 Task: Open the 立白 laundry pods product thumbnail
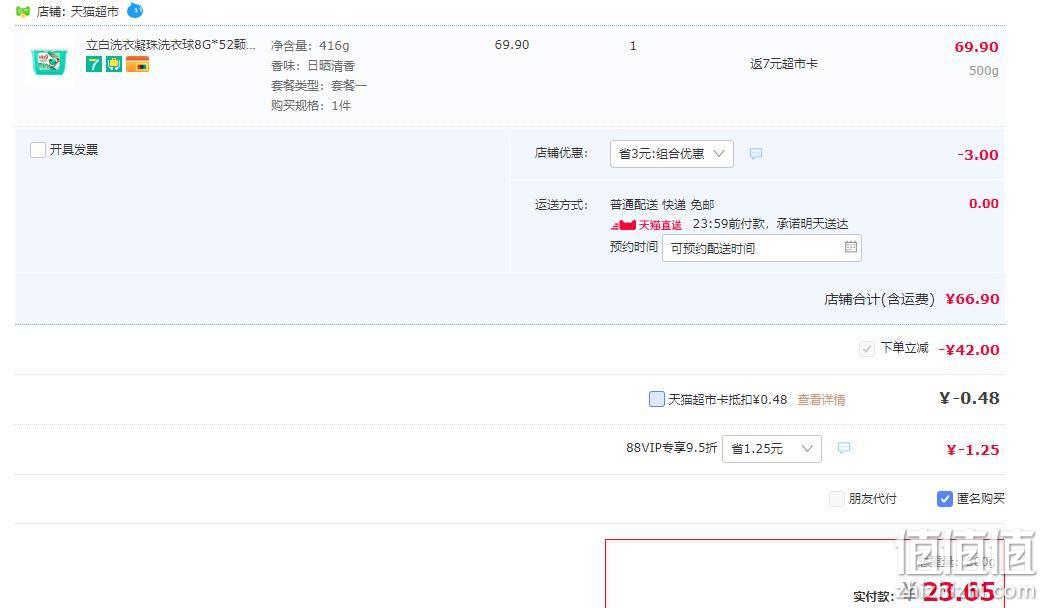coord(49,61)
